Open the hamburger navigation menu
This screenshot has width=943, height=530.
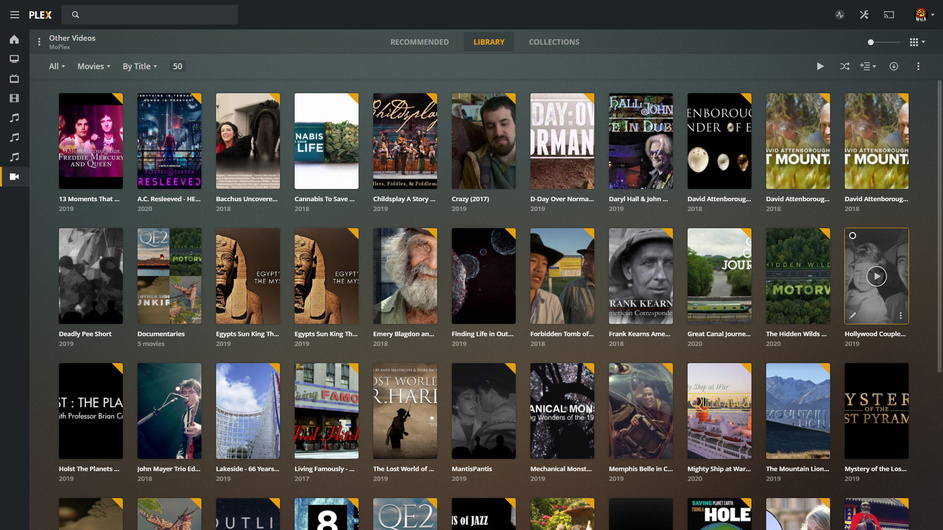[x=14, y=14]
